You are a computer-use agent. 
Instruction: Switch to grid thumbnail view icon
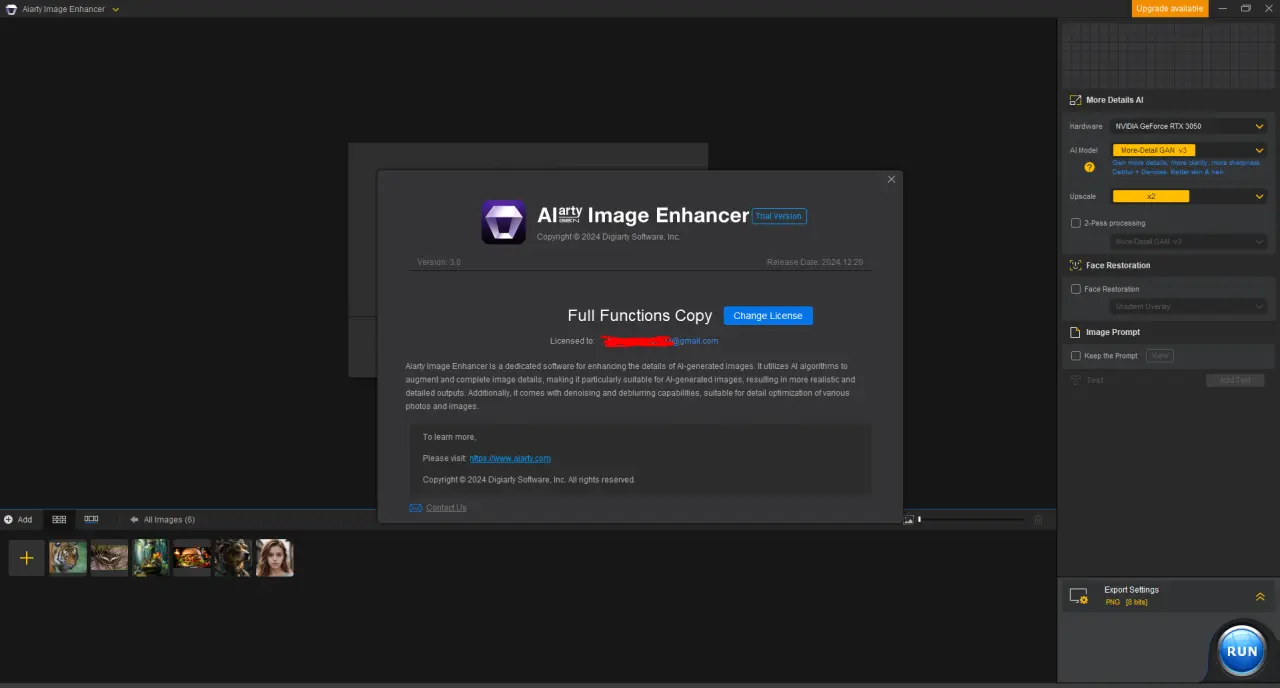pyautogui.click(x=59, y=520)
